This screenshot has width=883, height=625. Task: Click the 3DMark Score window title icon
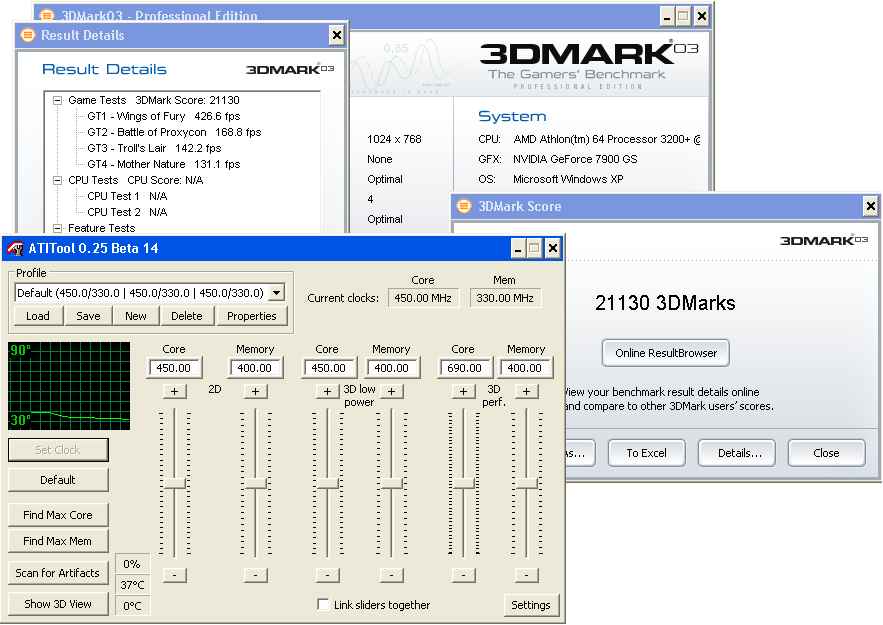(463, 206)
